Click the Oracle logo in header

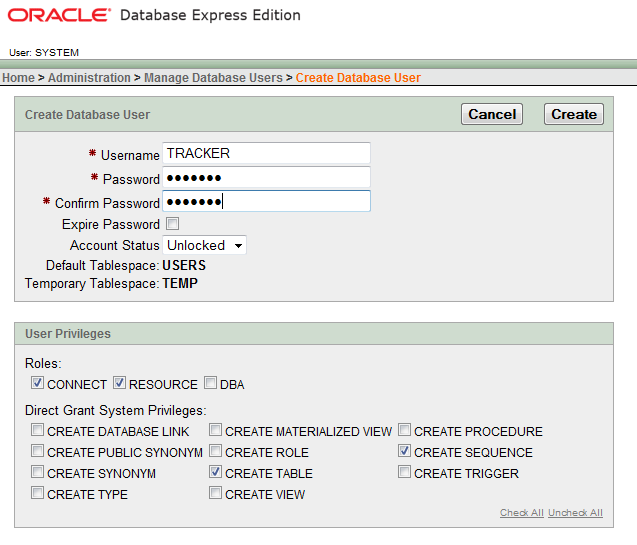tap(57, 16)
